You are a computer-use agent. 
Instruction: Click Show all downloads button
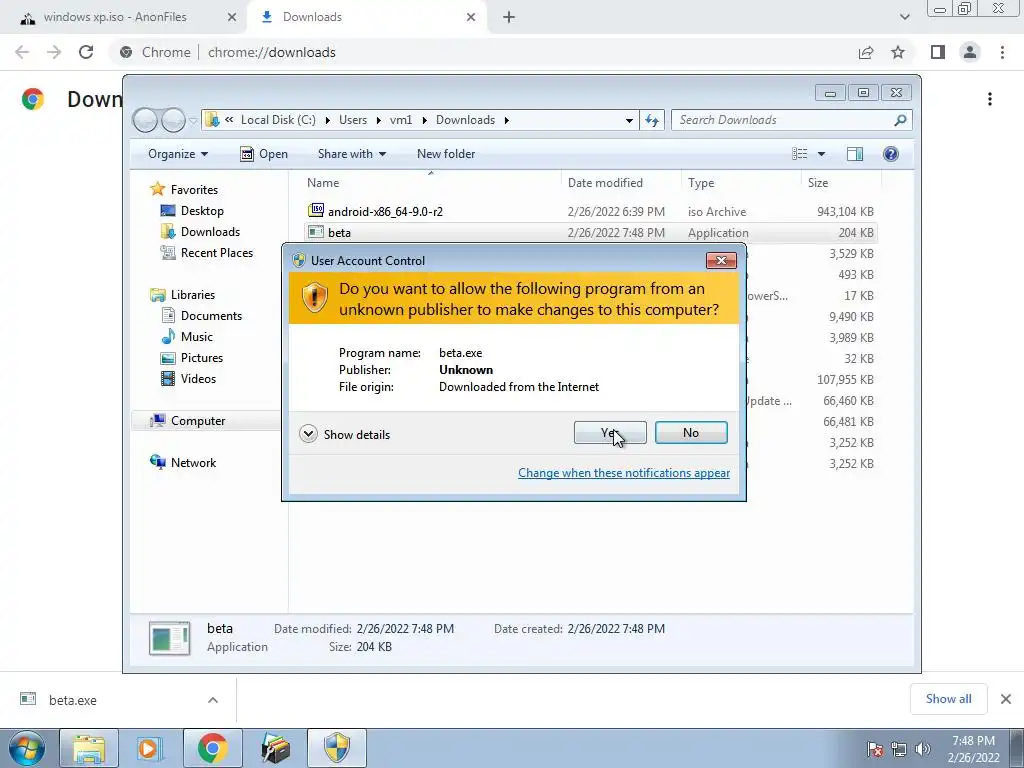tap(948, 699)
